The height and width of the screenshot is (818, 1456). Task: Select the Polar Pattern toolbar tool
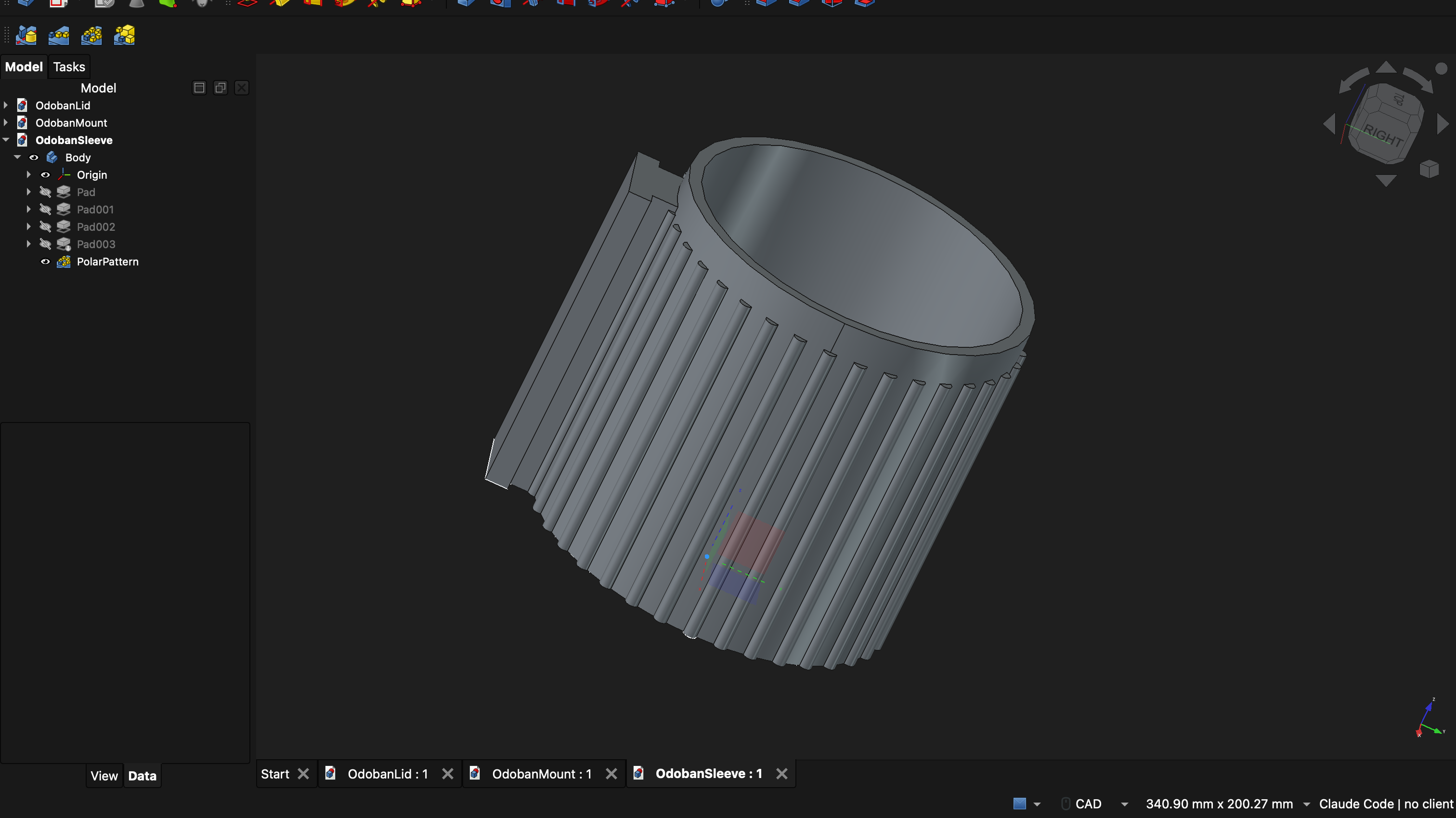pos(91,36)
